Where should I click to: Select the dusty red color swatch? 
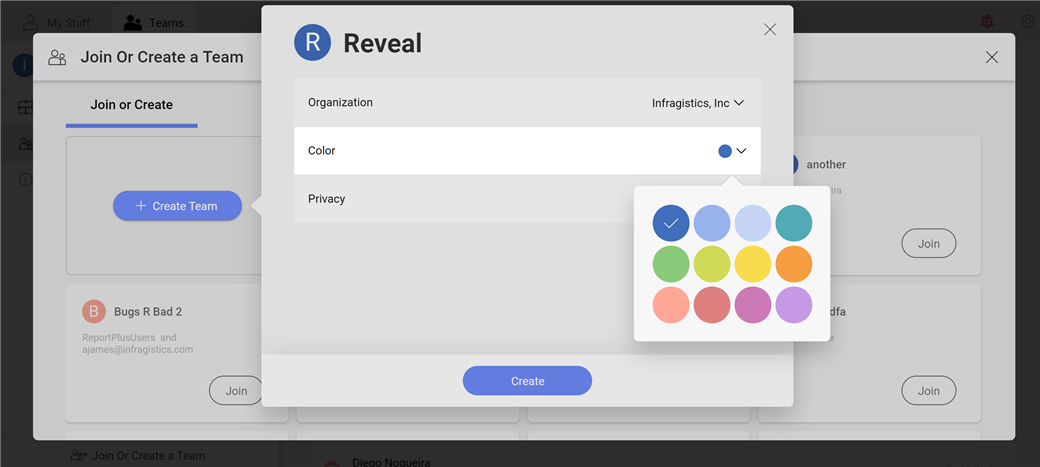click(712, 305)
